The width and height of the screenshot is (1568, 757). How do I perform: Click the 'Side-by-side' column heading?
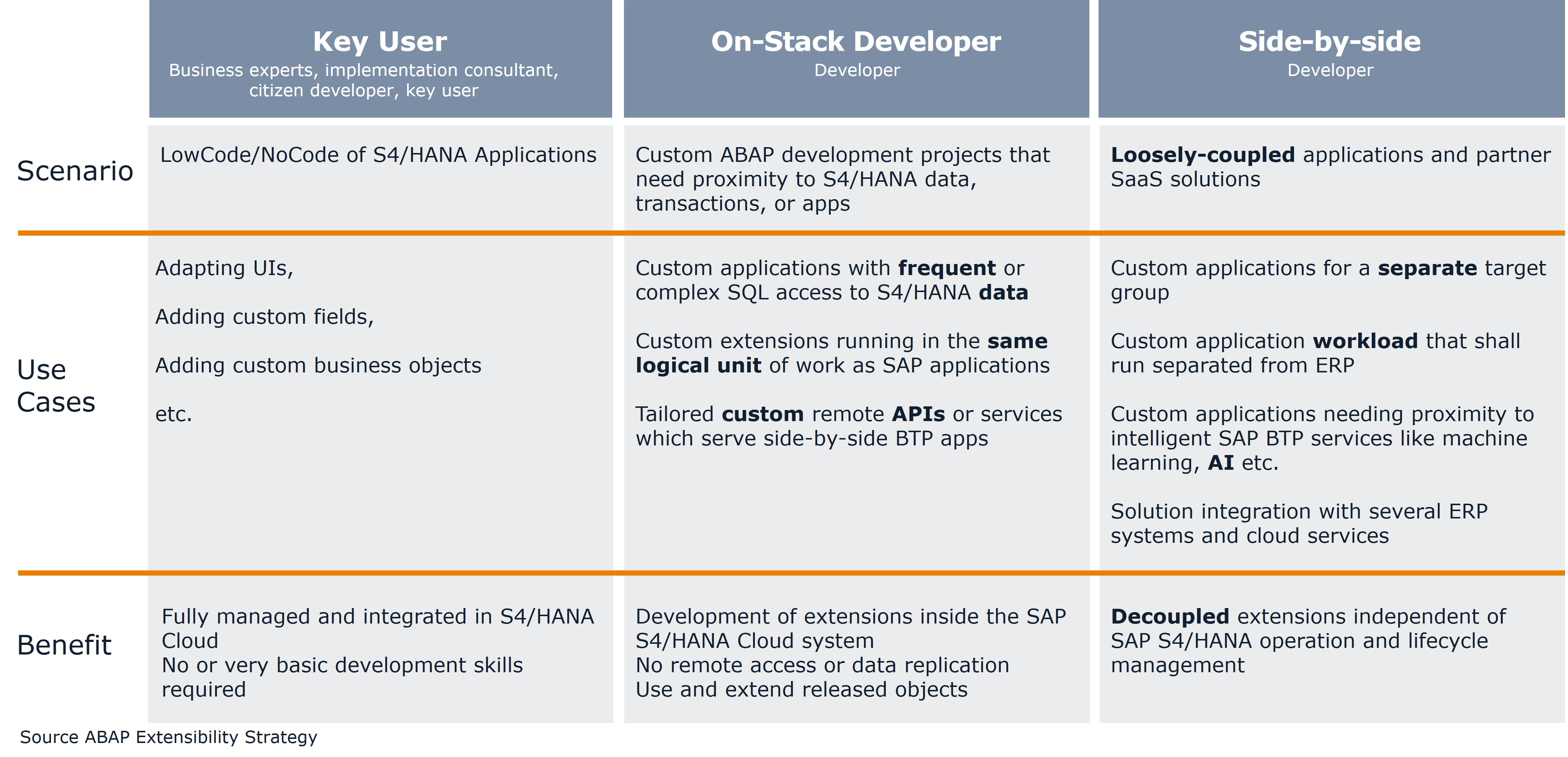(x=1330, y=41)
